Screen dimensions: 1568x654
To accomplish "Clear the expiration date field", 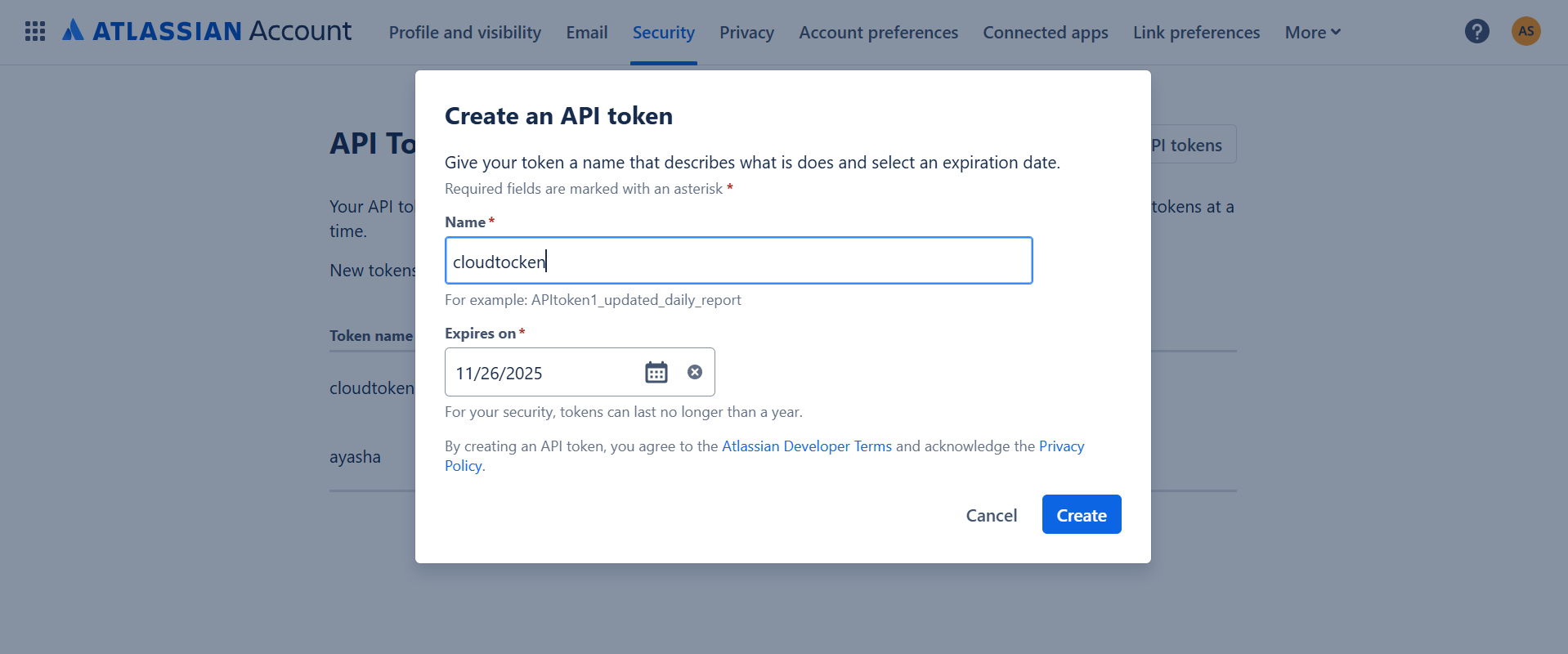I will pos(695,373).
